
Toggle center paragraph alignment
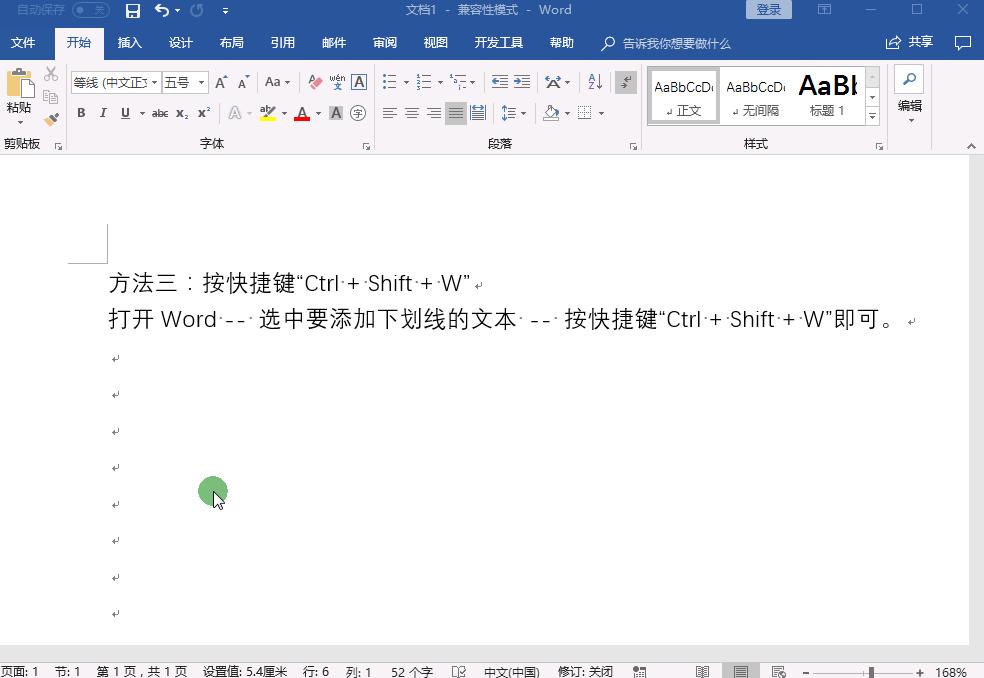pyautogui.click(x=412, y=113)
